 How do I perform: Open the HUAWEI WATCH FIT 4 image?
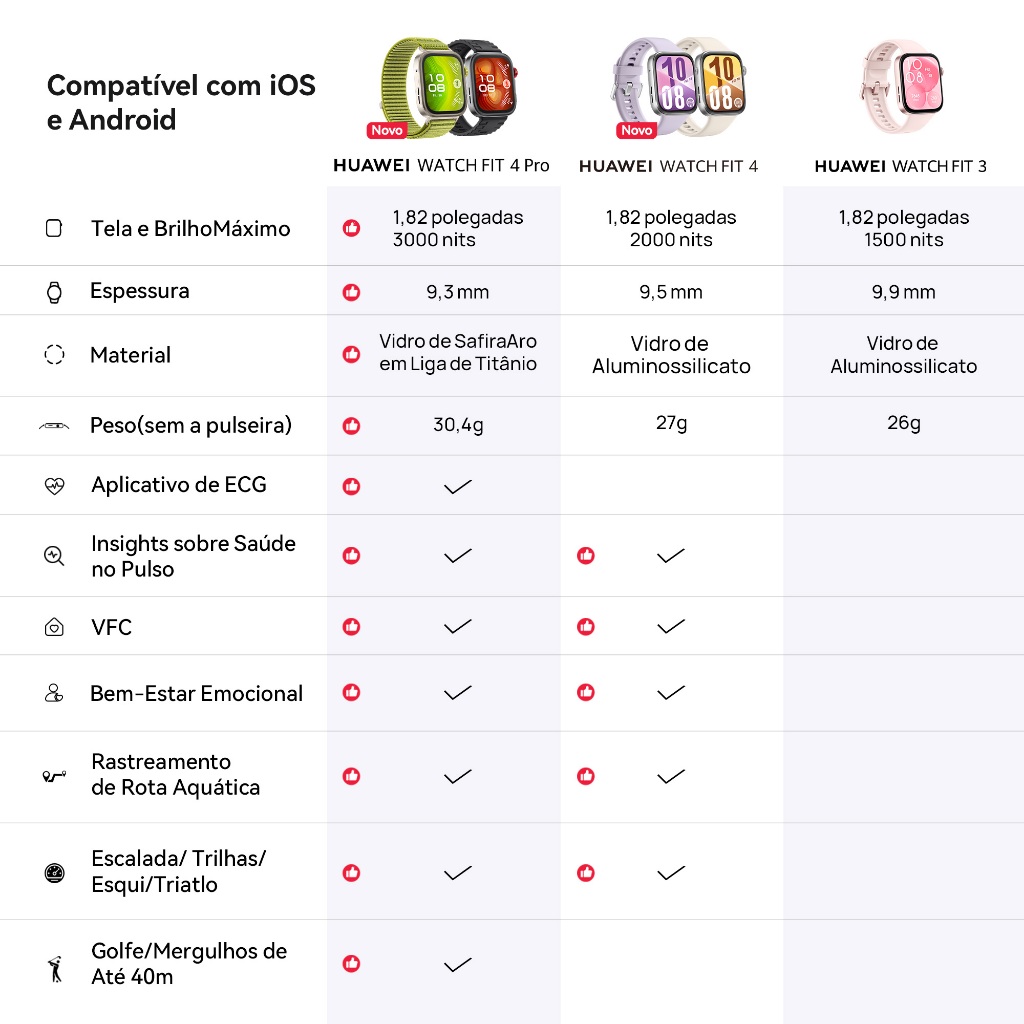pos(679,86)
